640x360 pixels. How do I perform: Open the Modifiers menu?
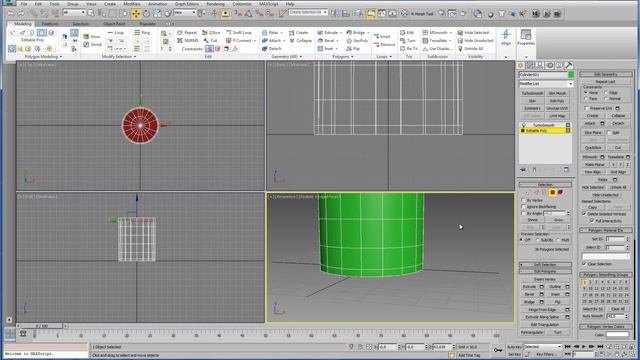(131, 4)
